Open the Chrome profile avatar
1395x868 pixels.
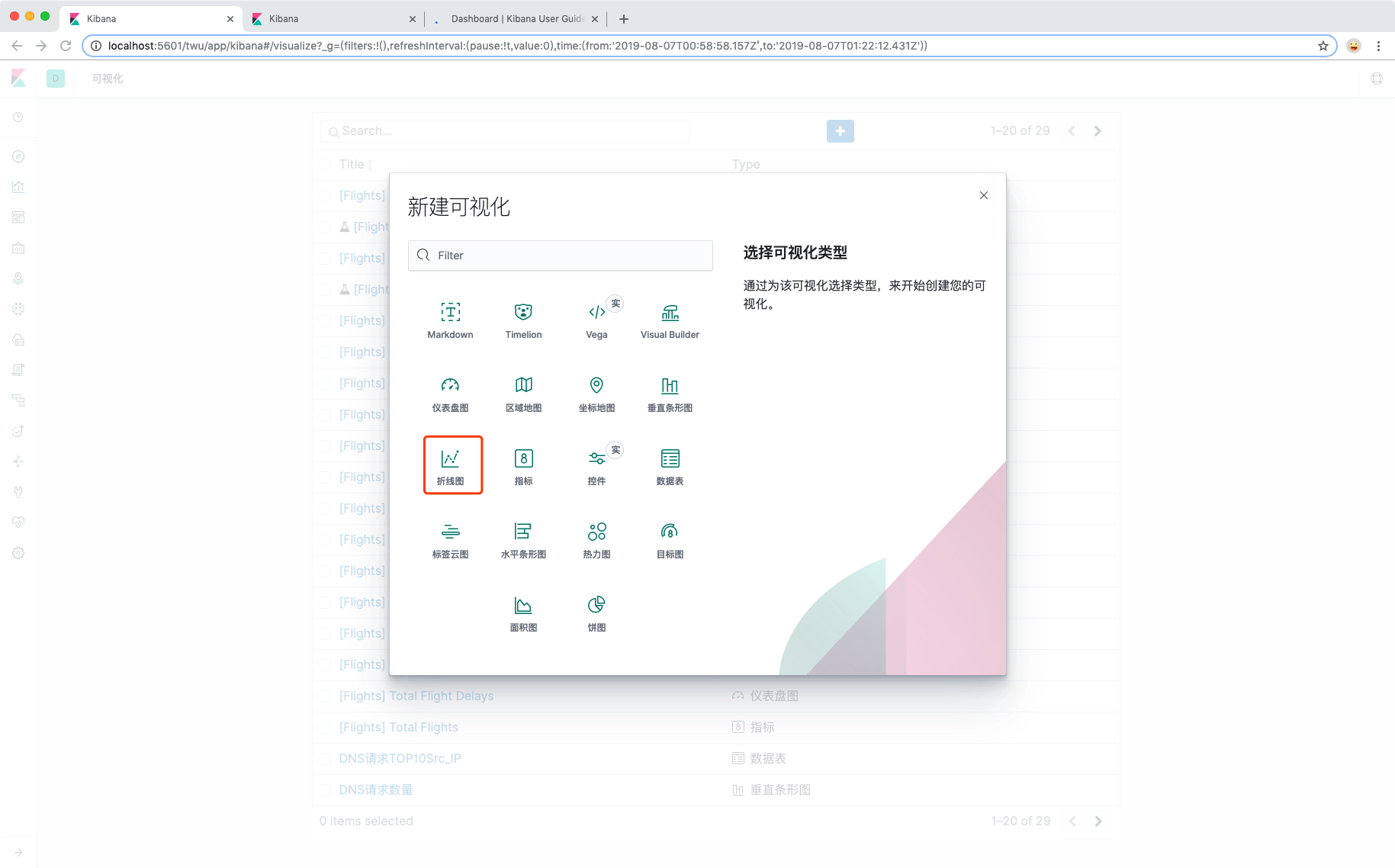[1354, 46]
